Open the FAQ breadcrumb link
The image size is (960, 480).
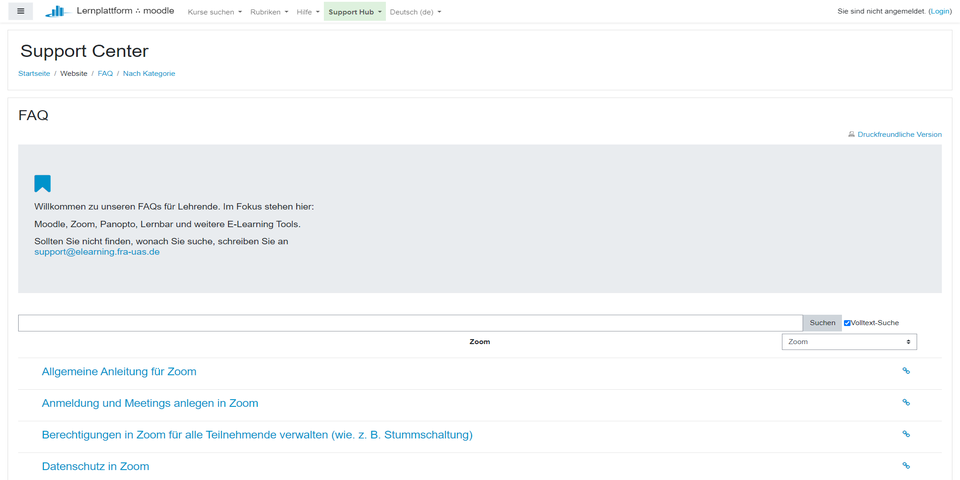pos(105,73)
